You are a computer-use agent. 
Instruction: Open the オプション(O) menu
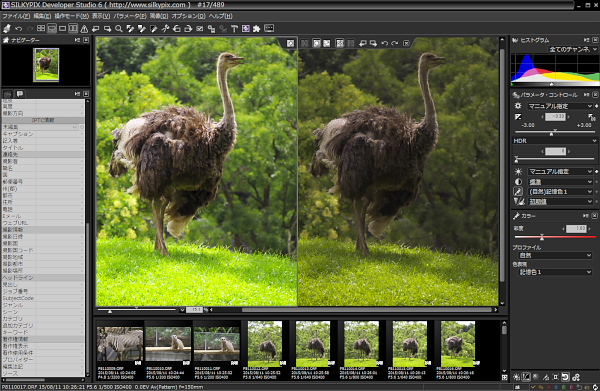(188, 16)
